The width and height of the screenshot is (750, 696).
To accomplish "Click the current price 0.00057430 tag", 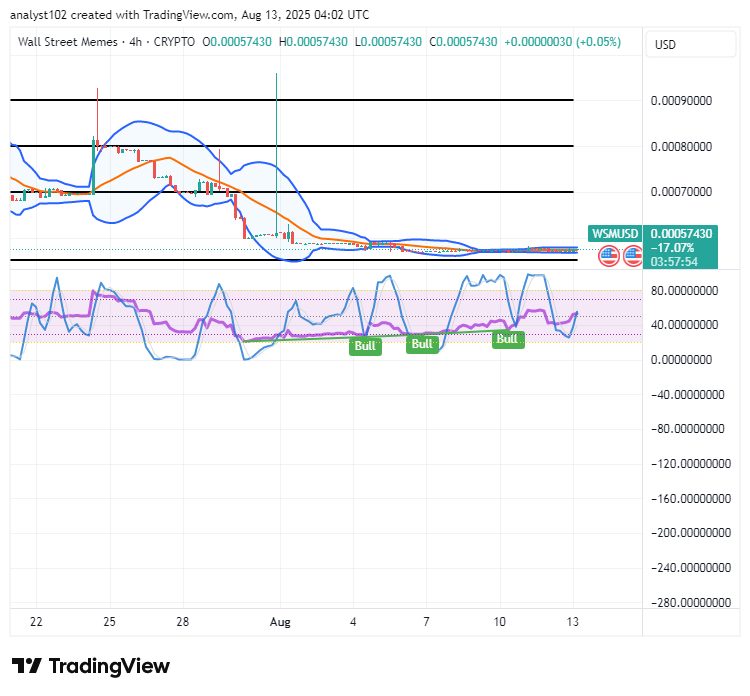I will click(681, 233).
